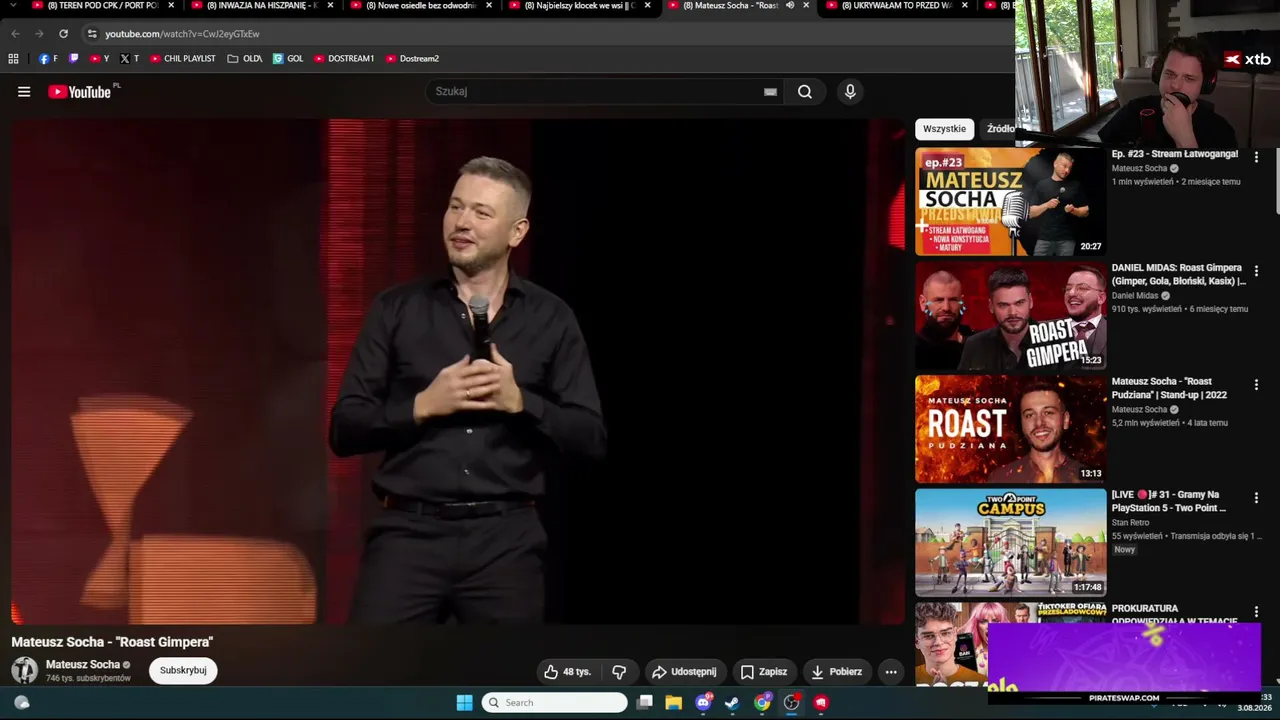
Task: Open Two Point Campus live thumbnail
Action: pos(1010,543)
